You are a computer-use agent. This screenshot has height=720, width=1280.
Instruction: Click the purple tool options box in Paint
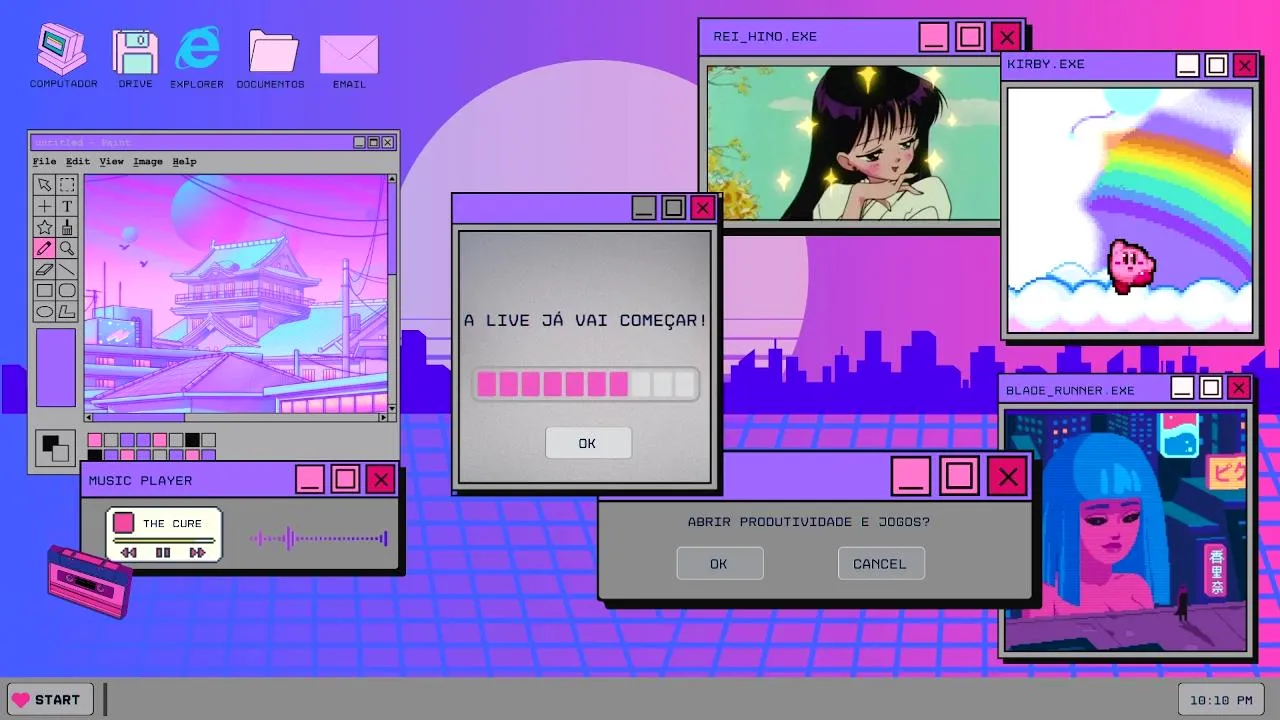click(x=56, y=367)
